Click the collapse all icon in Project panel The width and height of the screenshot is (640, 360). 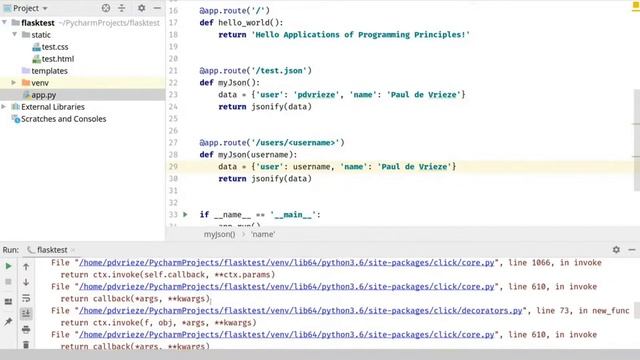122,8
